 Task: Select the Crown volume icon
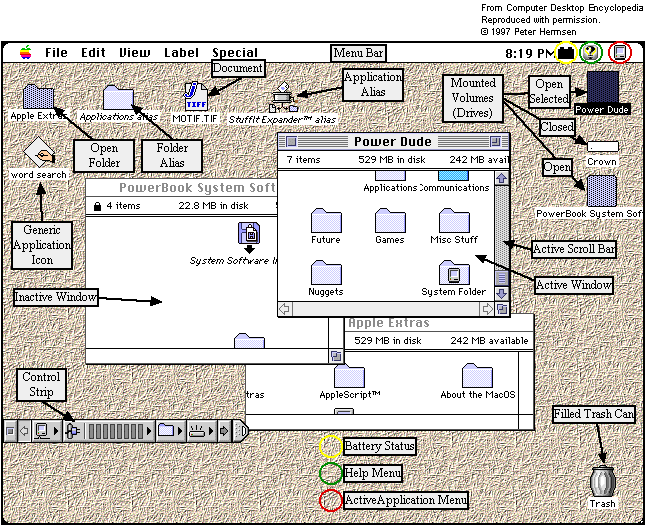(x=603, y=147)
